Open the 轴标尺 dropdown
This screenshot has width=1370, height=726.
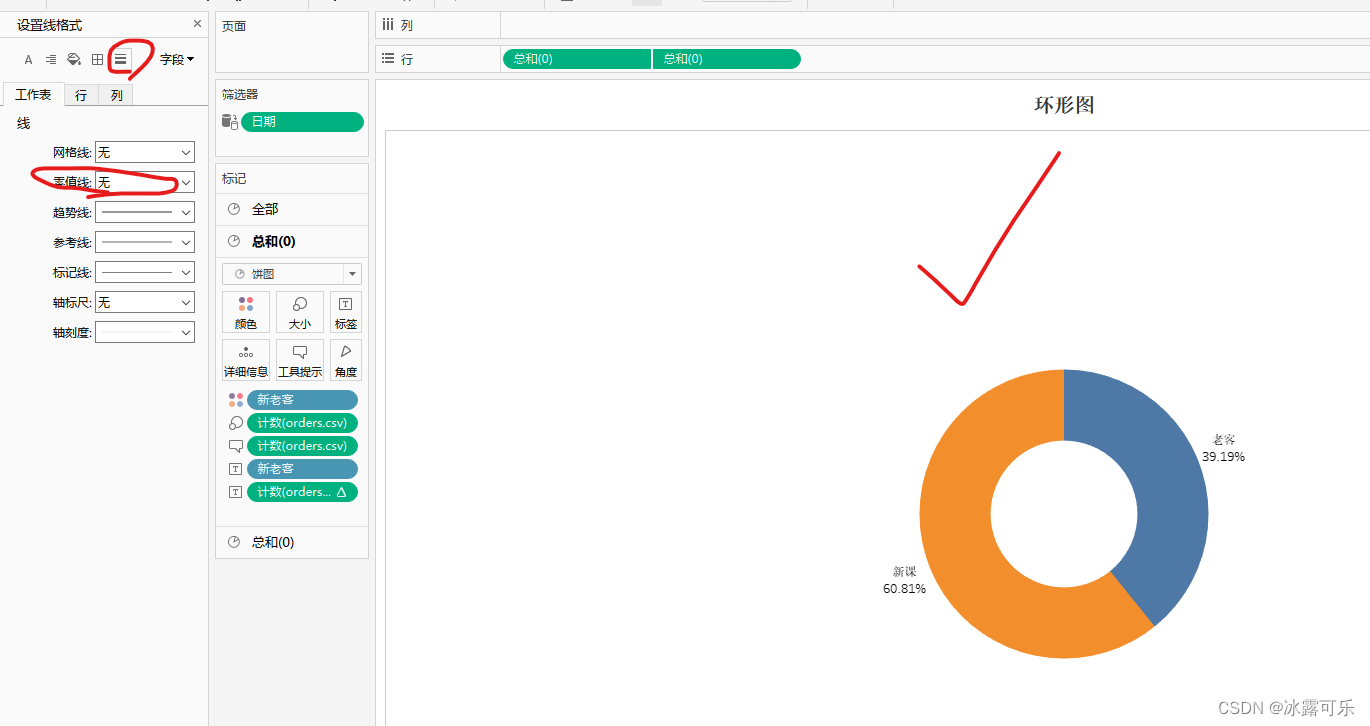pos(145,302)
